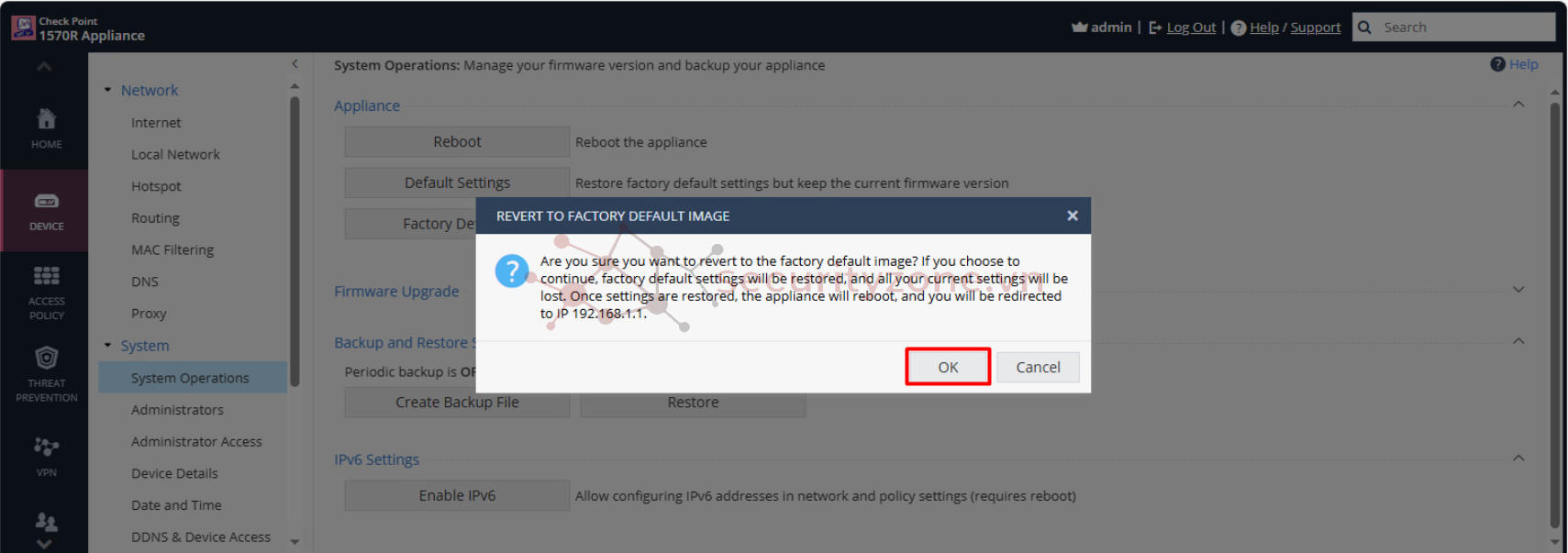This screenshot has height=553, width=1568.
Task: Click the search magnifier icon
Action: (1364, 28)
